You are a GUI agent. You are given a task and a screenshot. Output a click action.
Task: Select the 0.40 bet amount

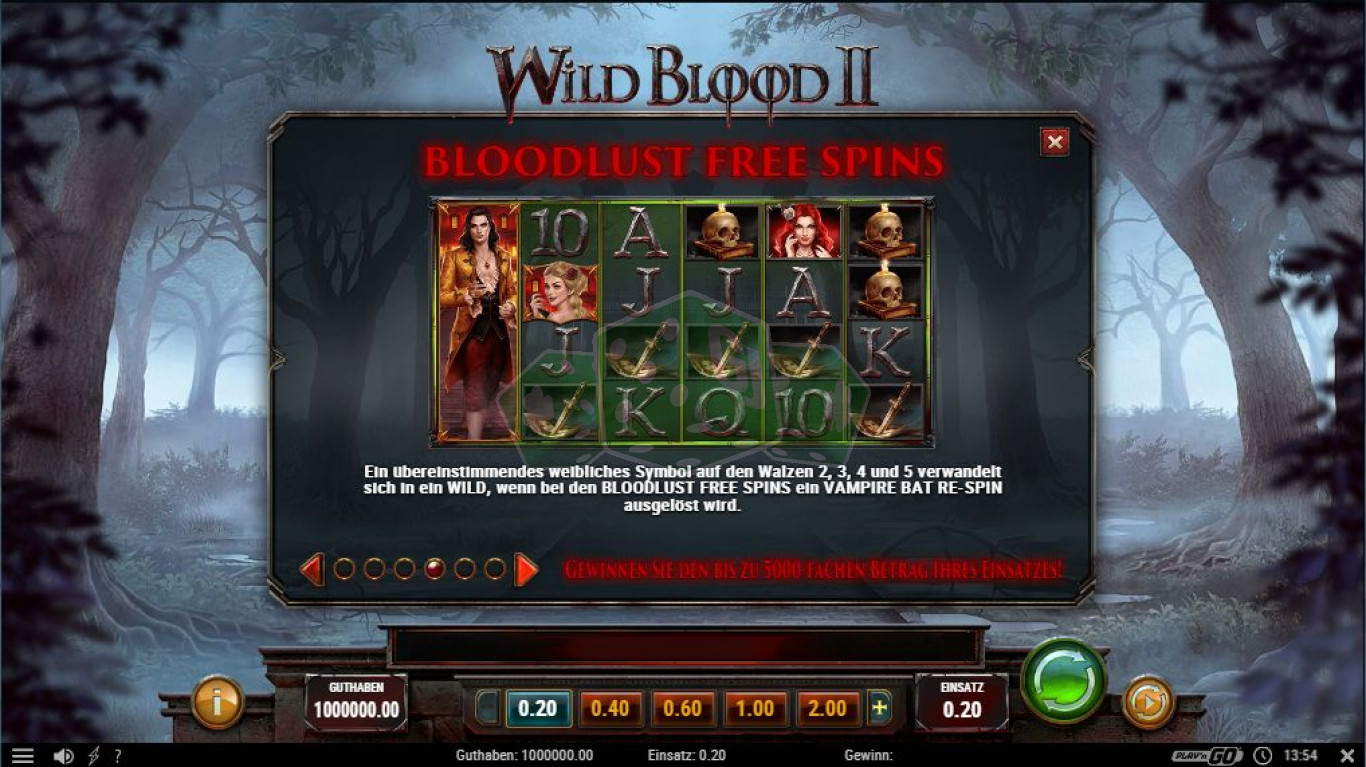611,708
